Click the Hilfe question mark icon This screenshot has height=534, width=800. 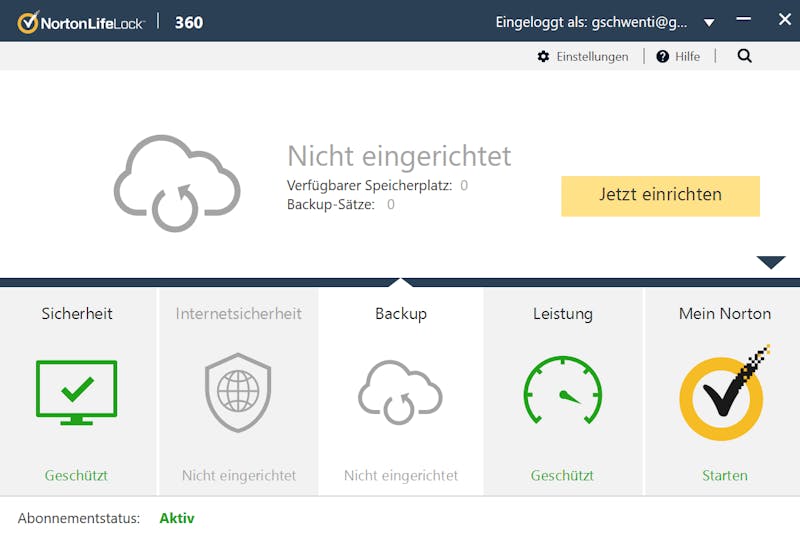pyautogui.click(x=662, y=57)
